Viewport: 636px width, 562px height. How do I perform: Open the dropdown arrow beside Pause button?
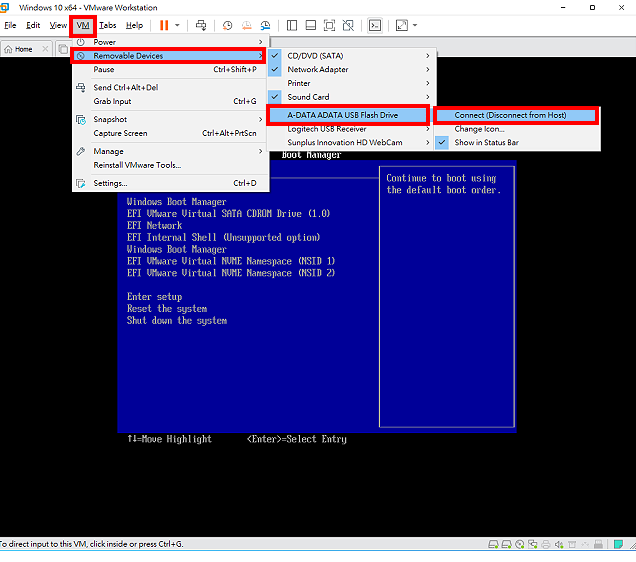177,25
